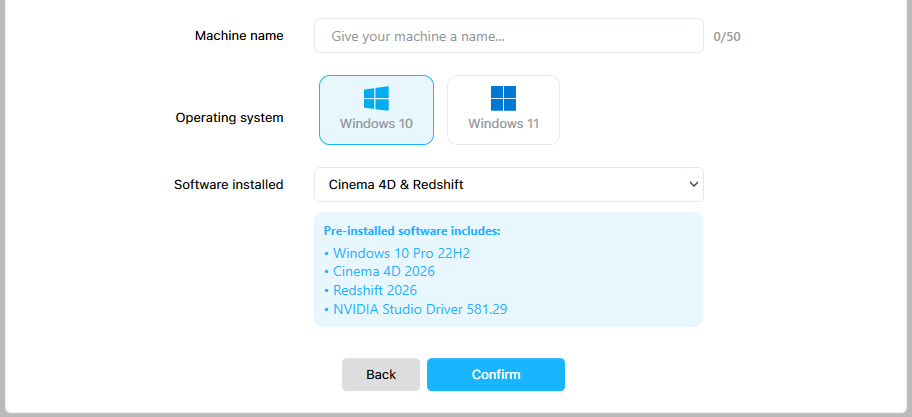The width and height of the screenshot is (912, 417).
Task: Click the Windows 10 logo icon
Action: pyautogui.click(x=376, y=98)
